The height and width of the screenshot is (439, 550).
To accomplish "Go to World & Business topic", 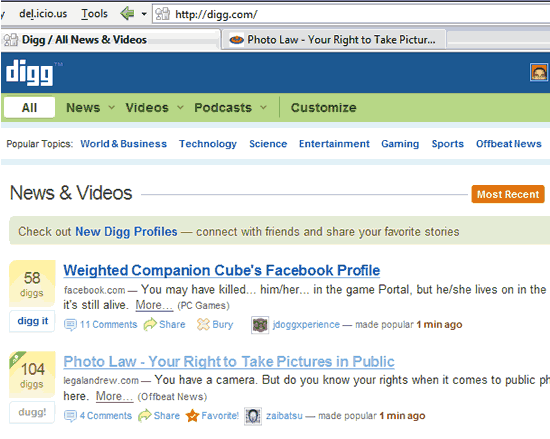I will (123, 144).
